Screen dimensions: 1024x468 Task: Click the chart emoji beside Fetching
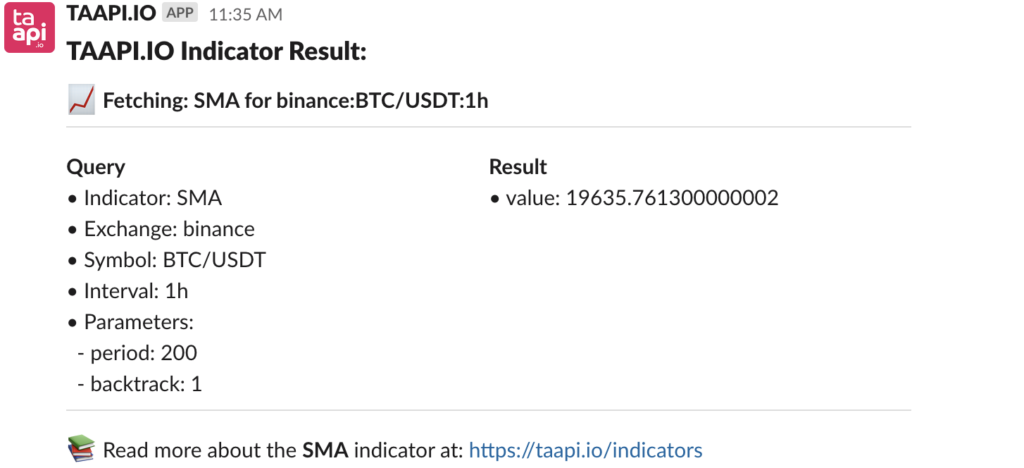pos(82,101)
